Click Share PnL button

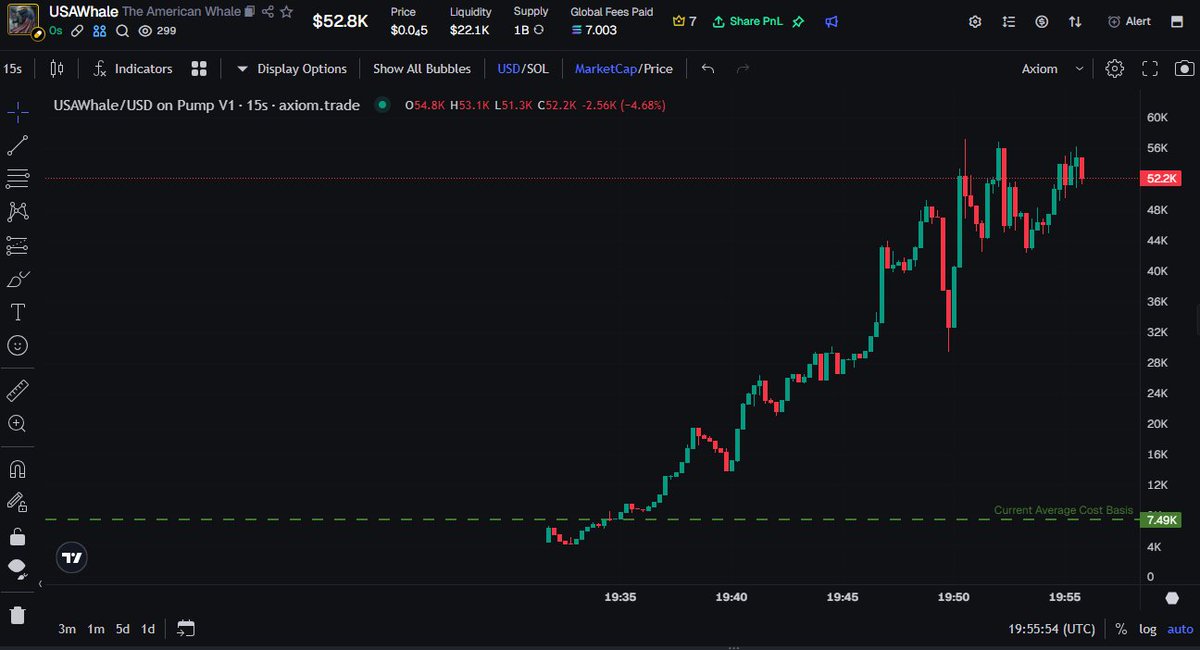(x=750, y=21)
